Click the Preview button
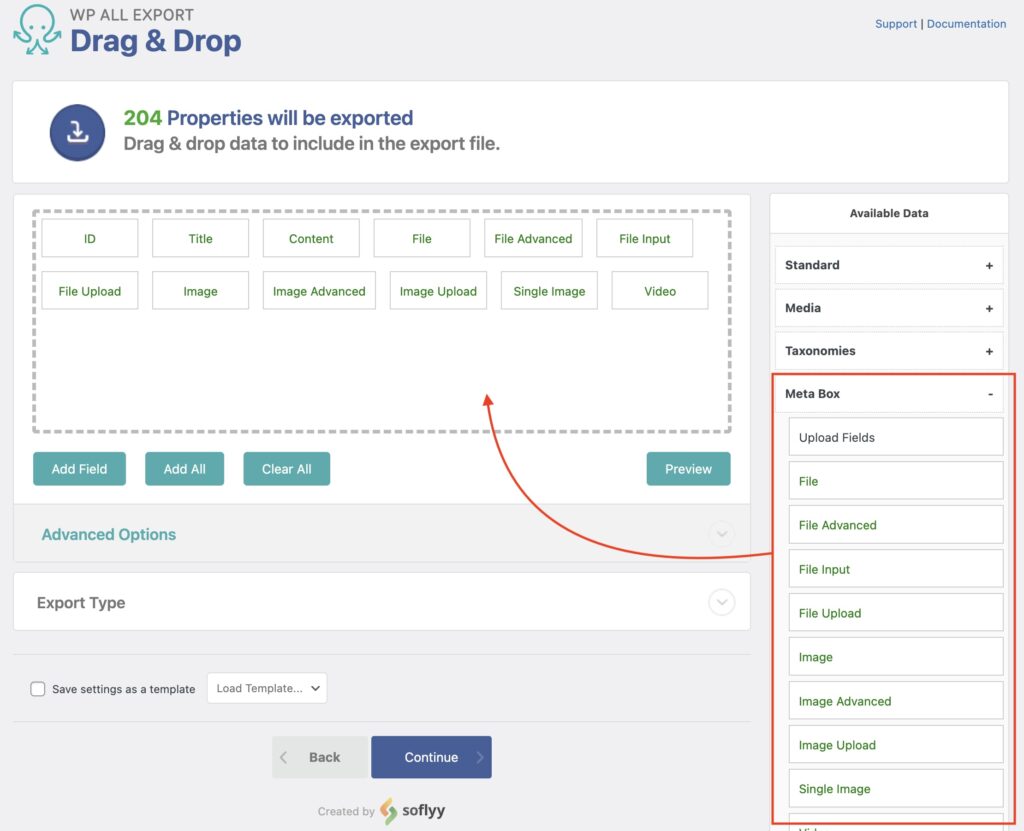1024x831 pixels. (x=688, y=468)
